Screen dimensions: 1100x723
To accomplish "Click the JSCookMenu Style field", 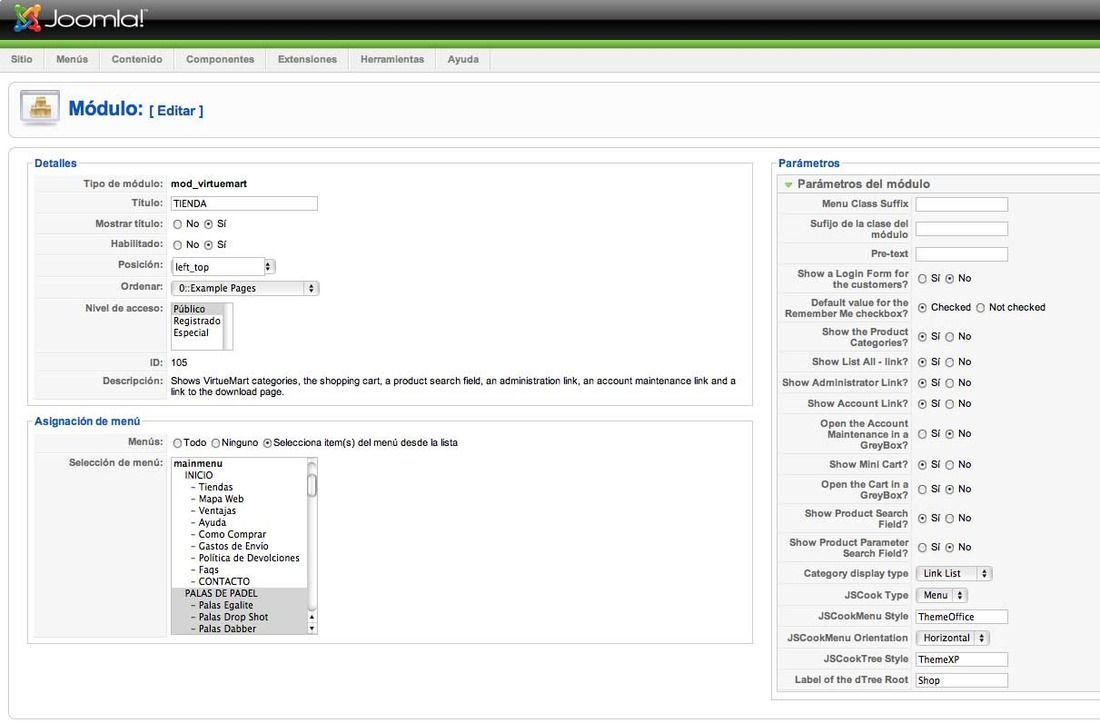I will coord(962,617).
